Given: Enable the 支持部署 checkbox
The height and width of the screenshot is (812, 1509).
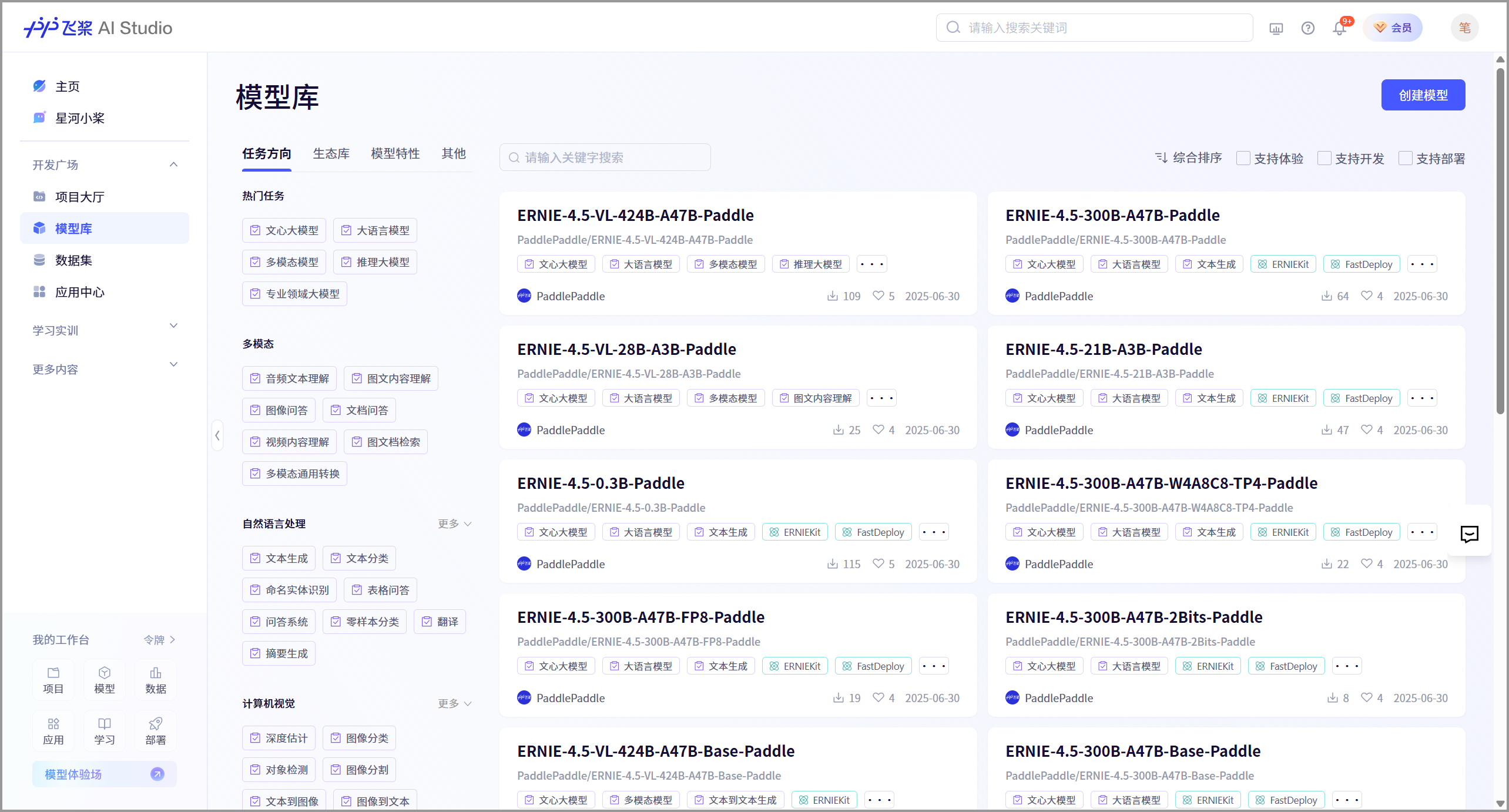Looking at the screenshot, I should click(1406, 158).
